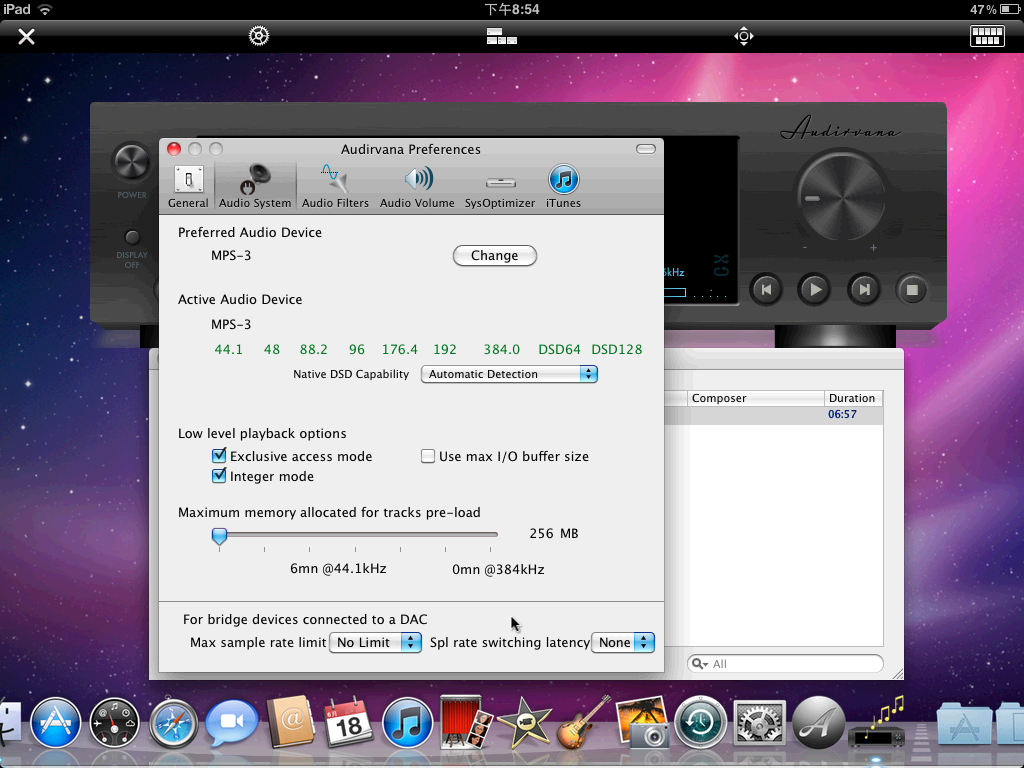
Task: Click the memory pre-load slider thumb
Action: [219, 536]
